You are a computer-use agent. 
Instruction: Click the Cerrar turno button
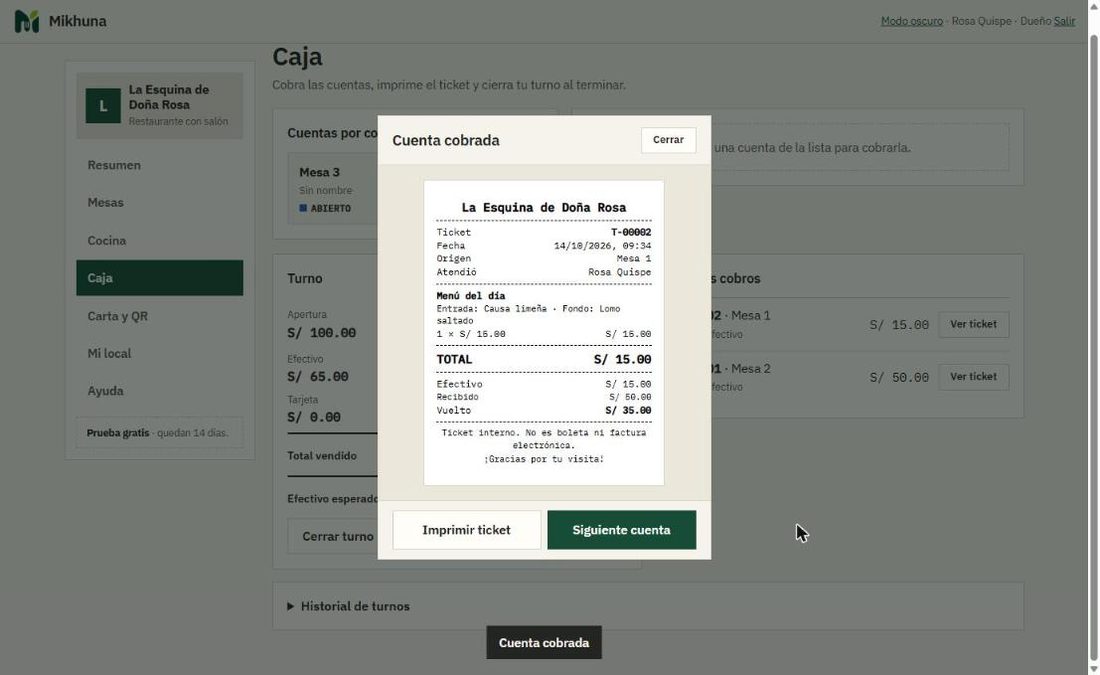[333, 536]
